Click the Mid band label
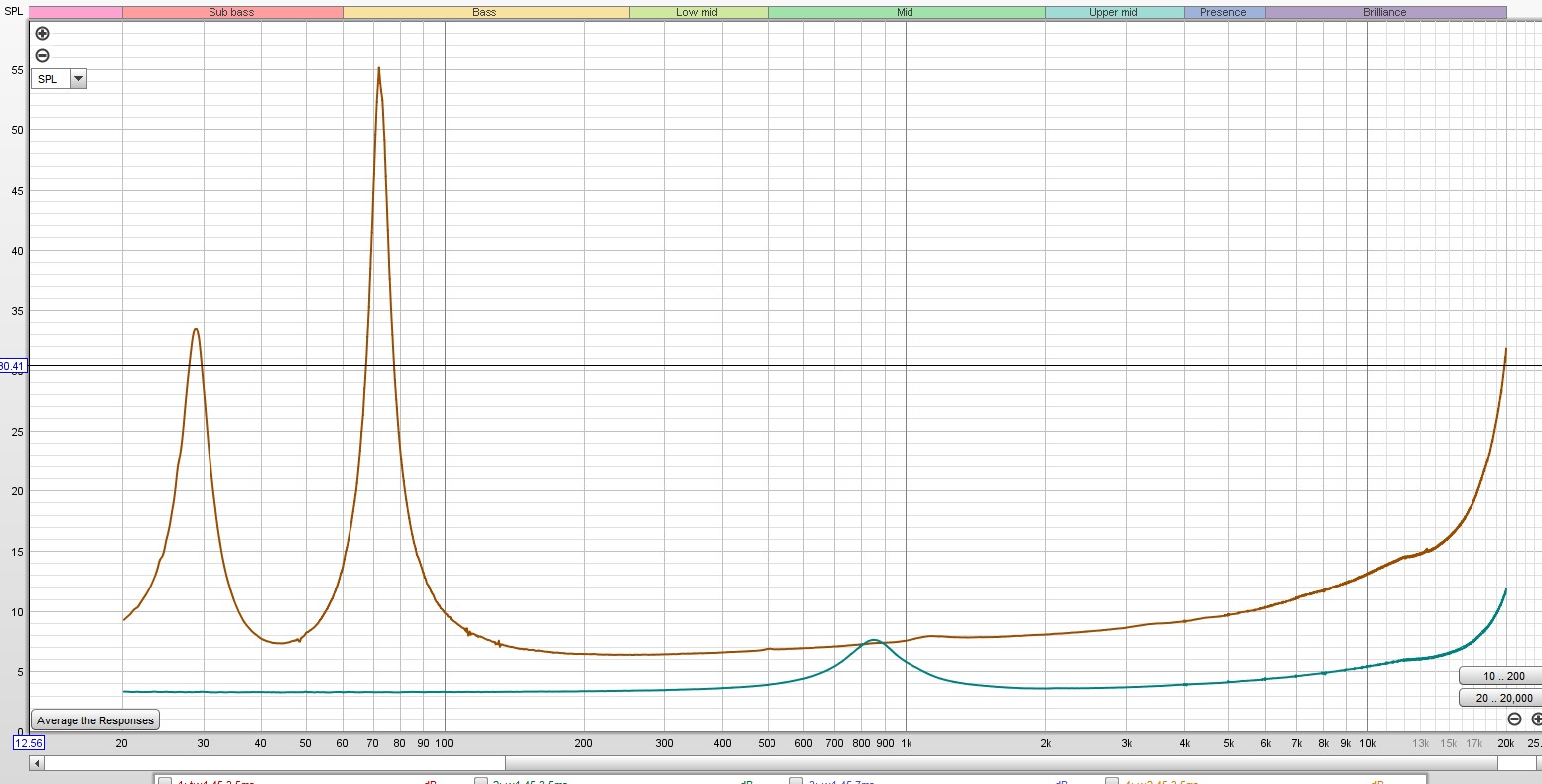This screenshot has height=784, width=1542. click(906, 12)
